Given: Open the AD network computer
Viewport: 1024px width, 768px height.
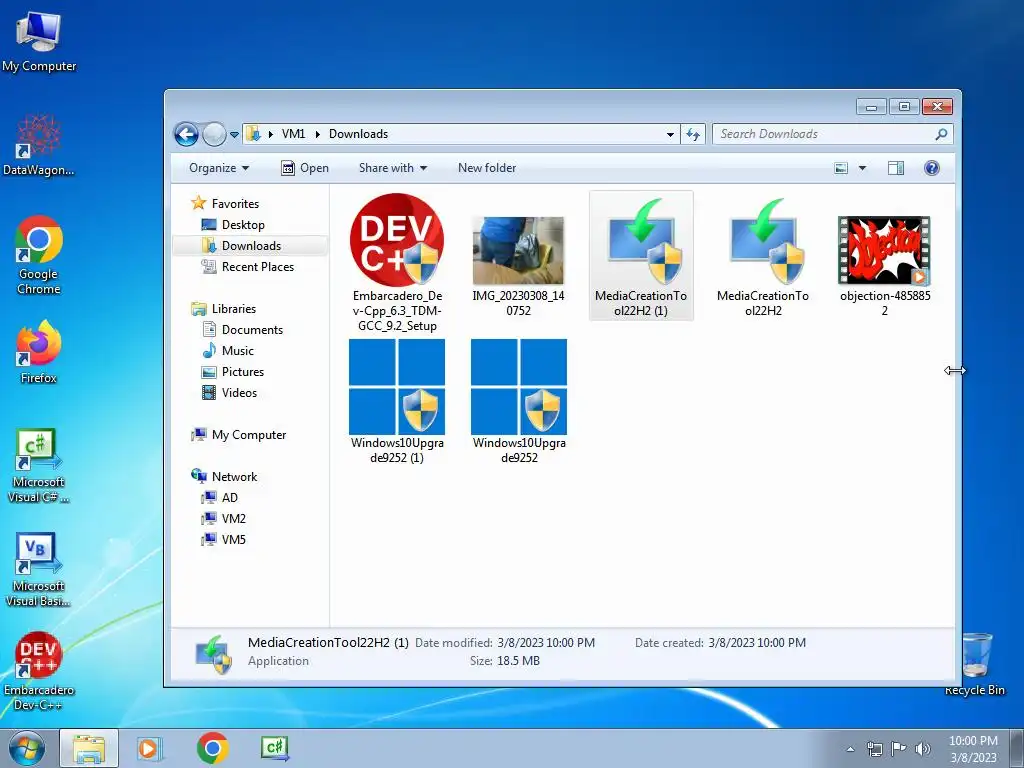Looking at the screenshot, I should (220, 498).
